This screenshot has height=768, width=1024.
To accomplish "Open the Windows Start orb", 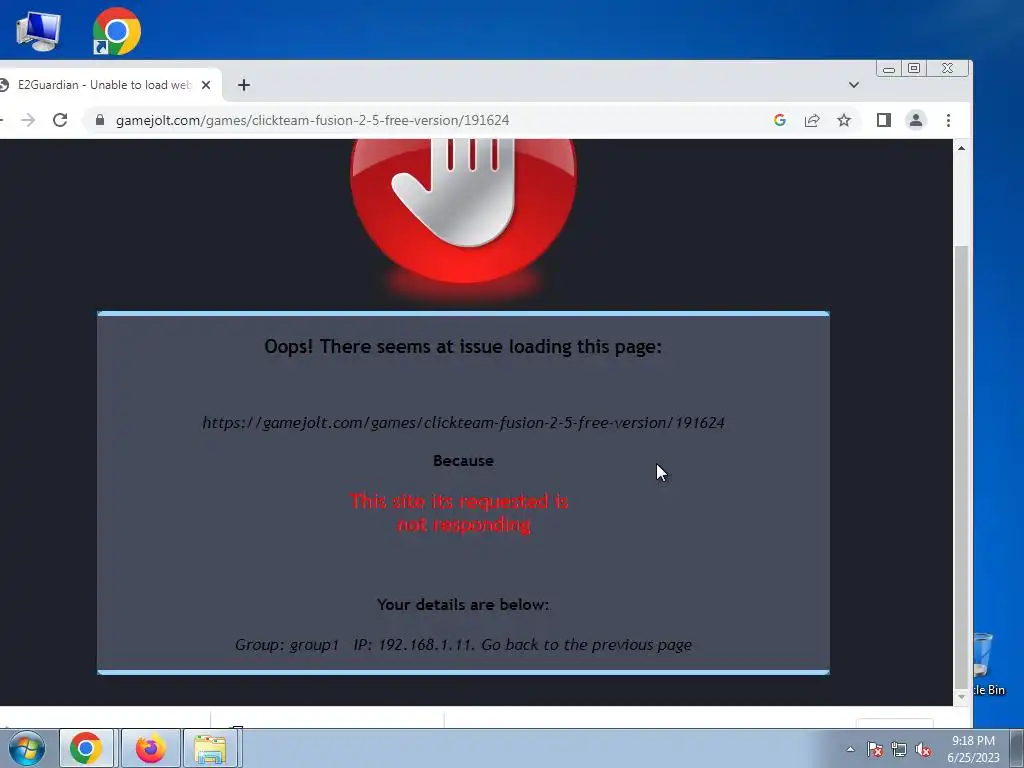I will 27,748.
